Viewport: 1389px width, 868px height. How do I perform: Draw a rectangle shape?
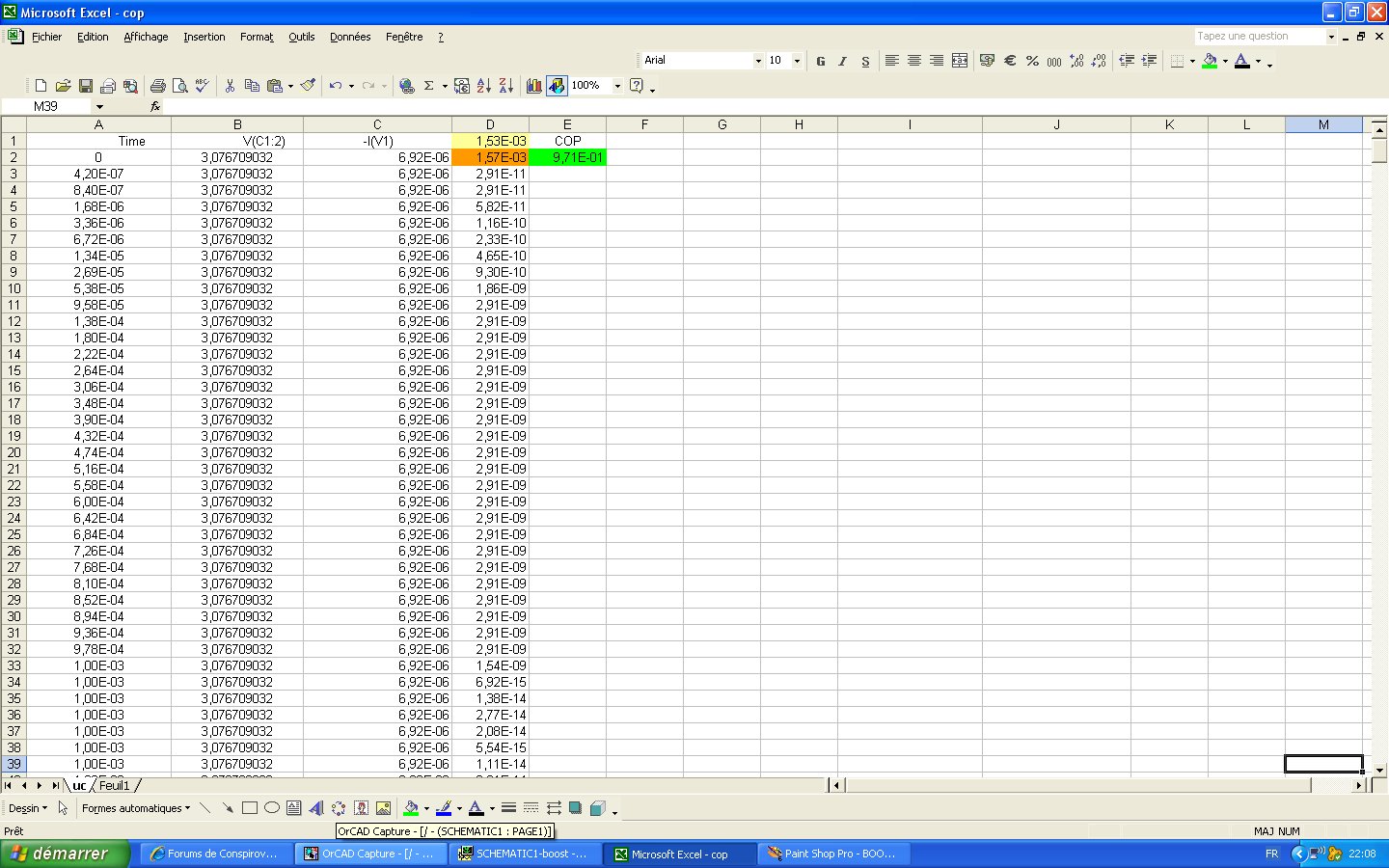click(250, 808)
